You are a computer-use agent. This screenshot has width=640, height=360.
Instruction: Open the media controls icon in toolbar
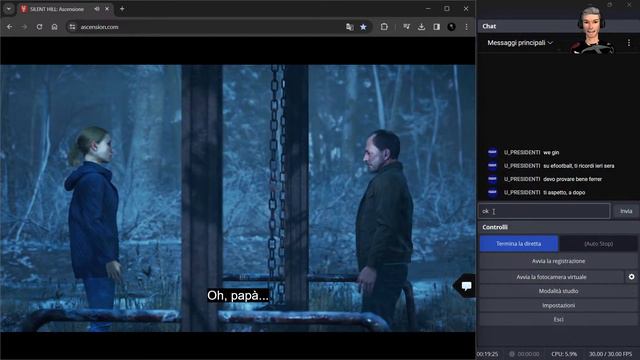point(406,27)
